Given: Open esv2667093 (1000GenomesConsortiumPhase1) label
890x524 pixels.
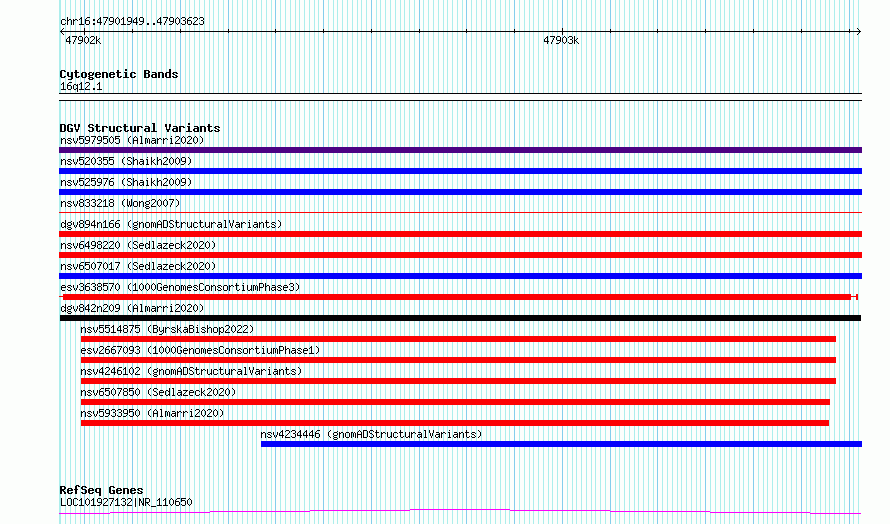Looking at the screenshot, I should pos(200,350).
